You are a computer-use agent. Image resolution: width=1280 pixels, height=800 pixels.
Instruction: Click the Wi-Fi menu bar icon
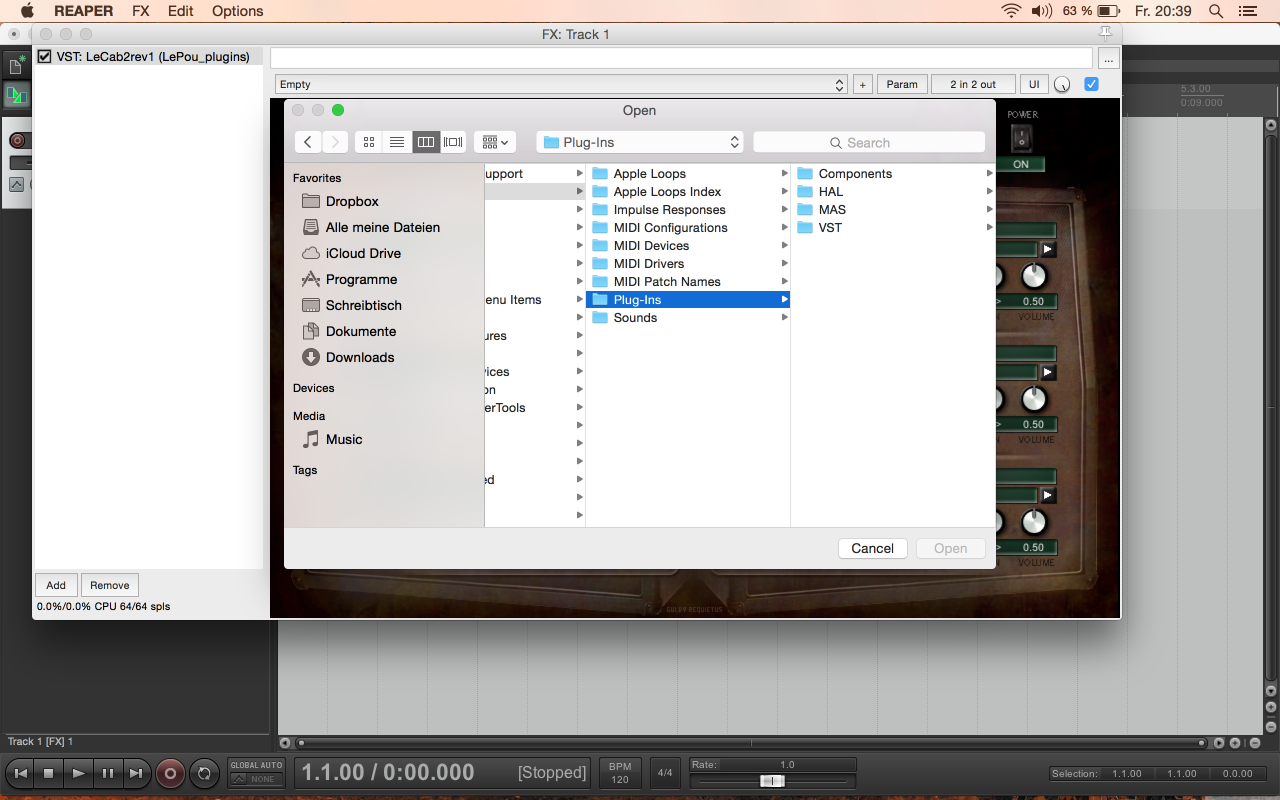click(x=1011, y=11)
